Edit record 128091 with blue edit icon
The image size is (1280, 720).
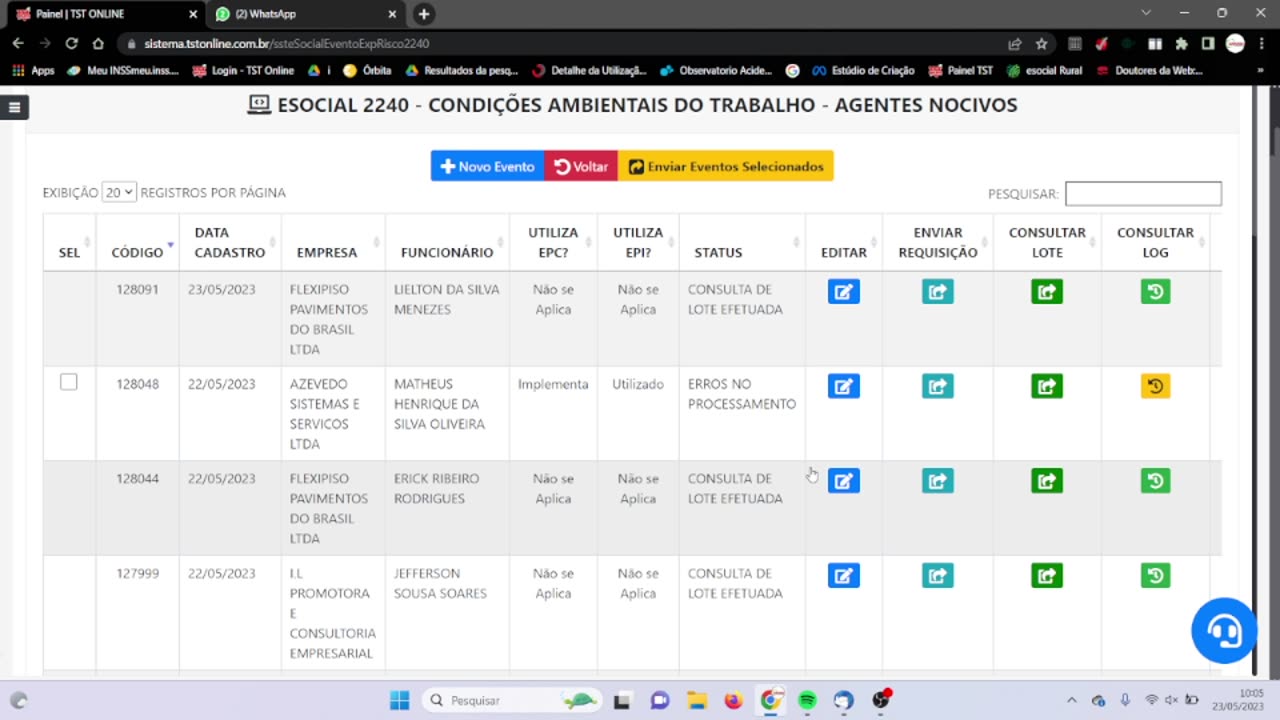coord(843,291)
